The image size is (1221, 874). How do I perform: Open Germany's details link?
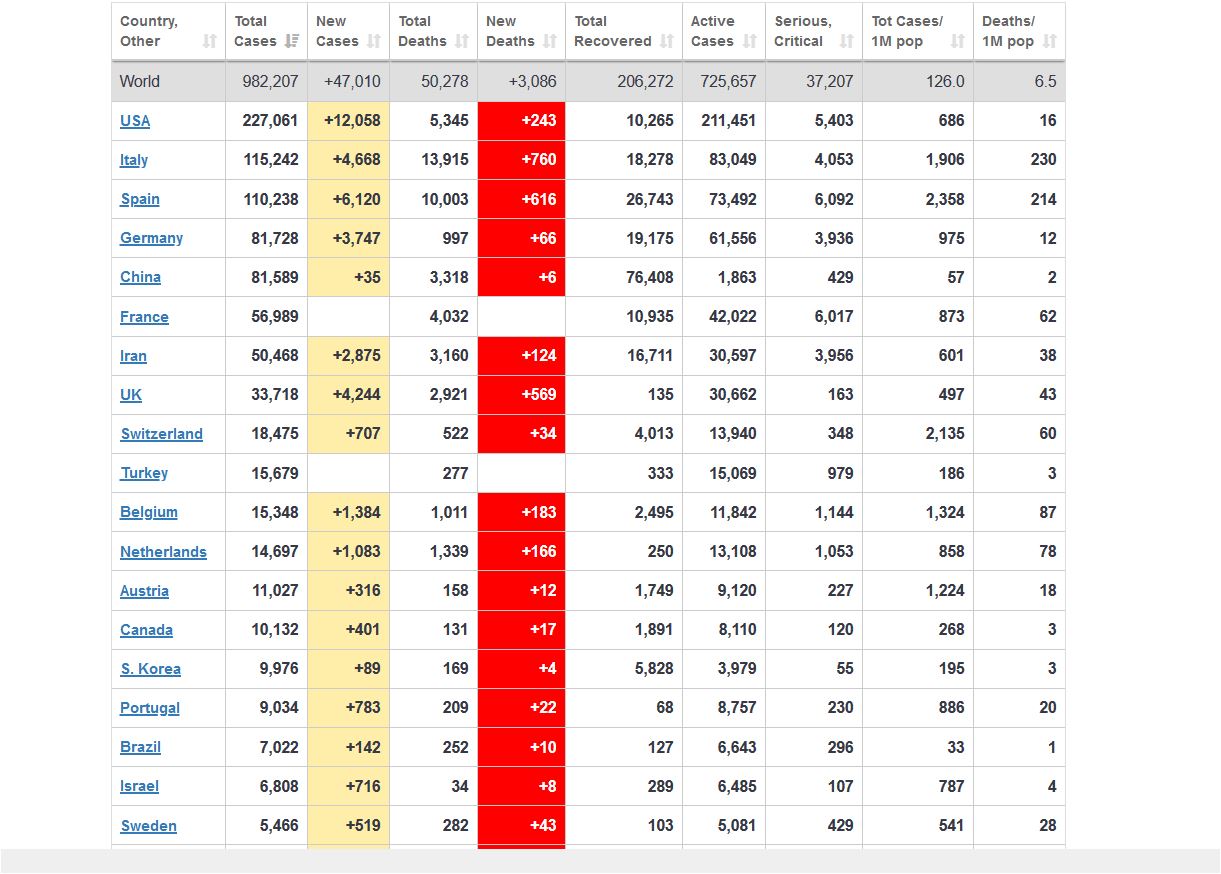(x=151, y=238)
